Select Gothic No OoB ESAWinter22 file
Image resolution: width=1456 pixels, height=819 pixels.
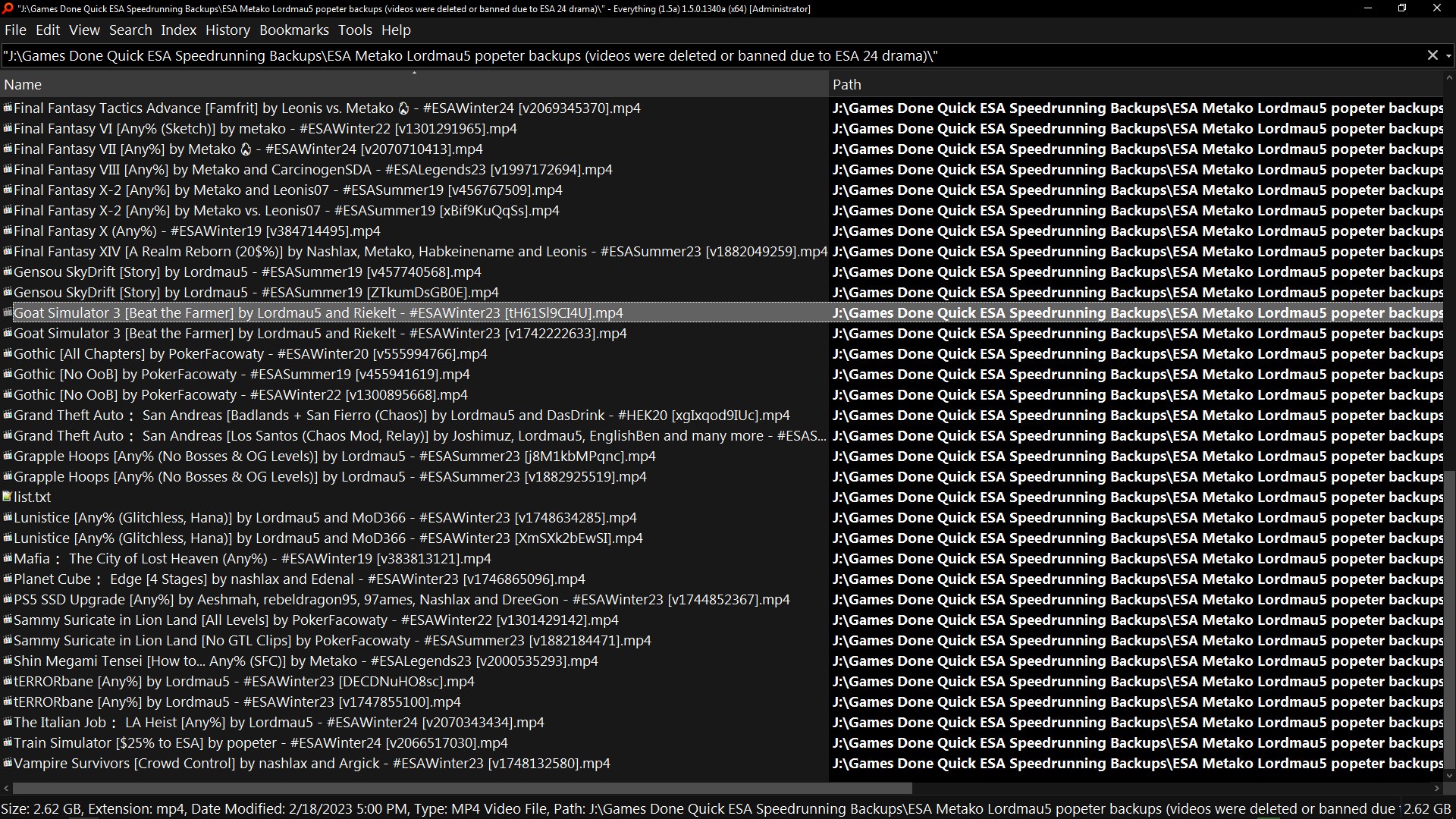coord(240,395)
